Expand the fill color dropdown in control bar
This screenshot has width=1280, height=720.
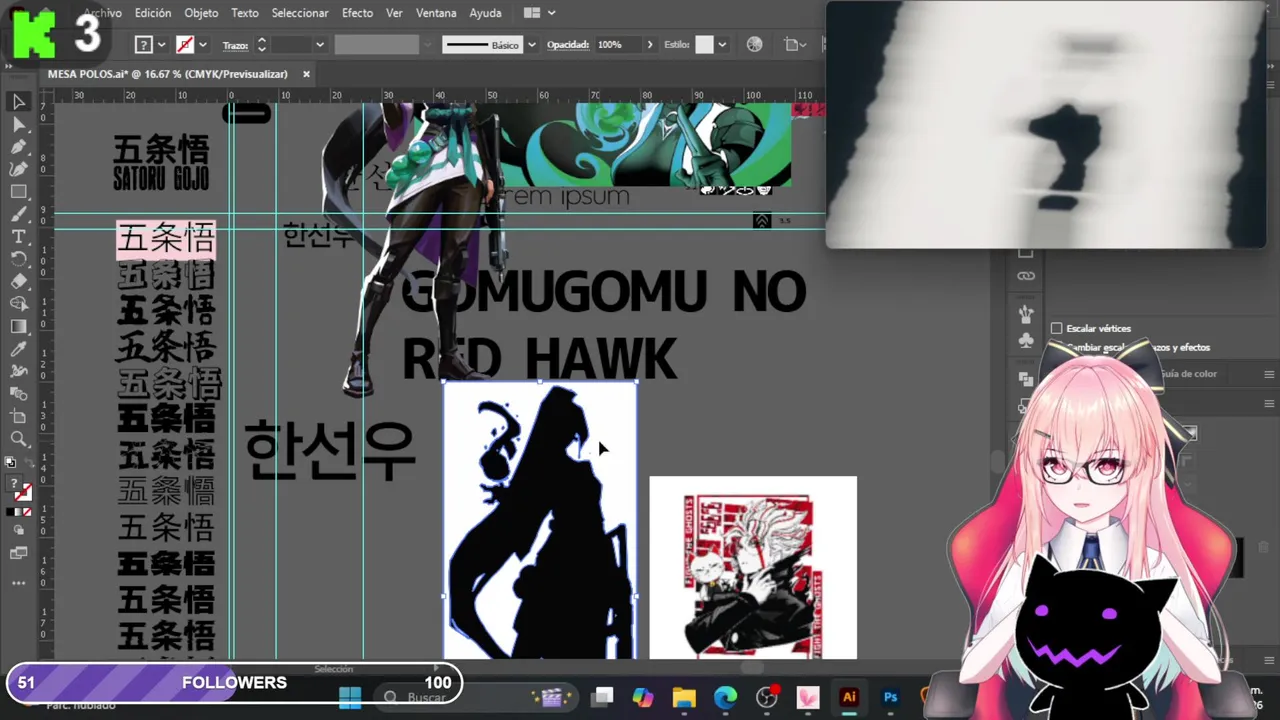(162, 45)
